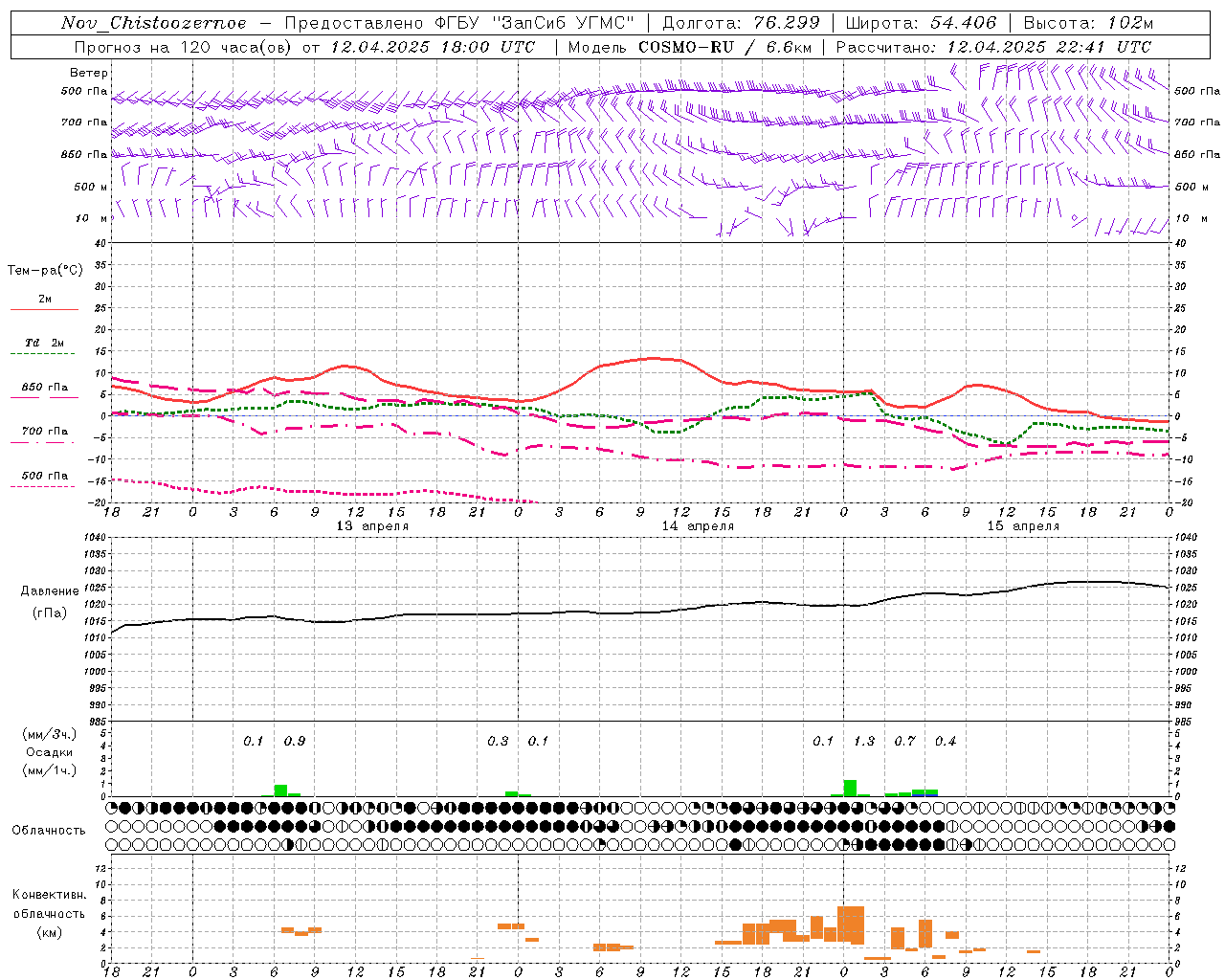Viewport: 1225px width, 980px height.
Task: Click the Тем-ра(°C) temperature label
Action: click(45, 271)
